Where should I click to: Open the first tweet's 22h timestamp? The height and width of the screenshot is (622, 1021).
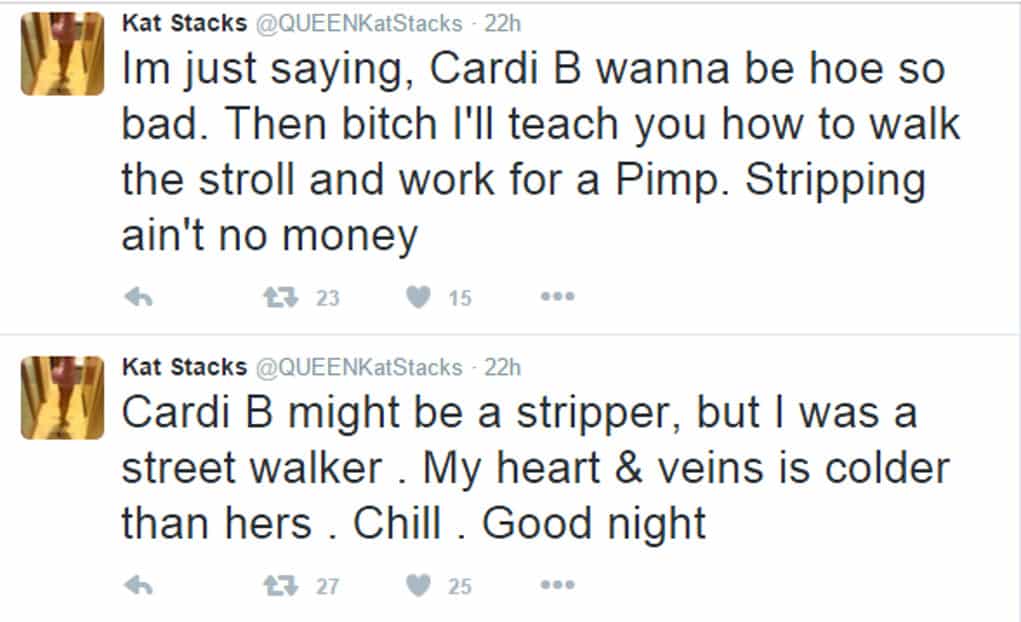pyautogui.click(x=502, y=23)
